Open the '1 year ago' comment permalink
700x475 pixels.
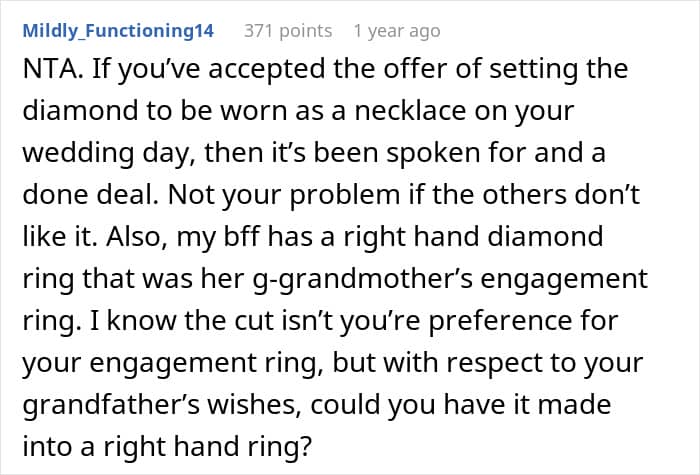coord(396,31)
